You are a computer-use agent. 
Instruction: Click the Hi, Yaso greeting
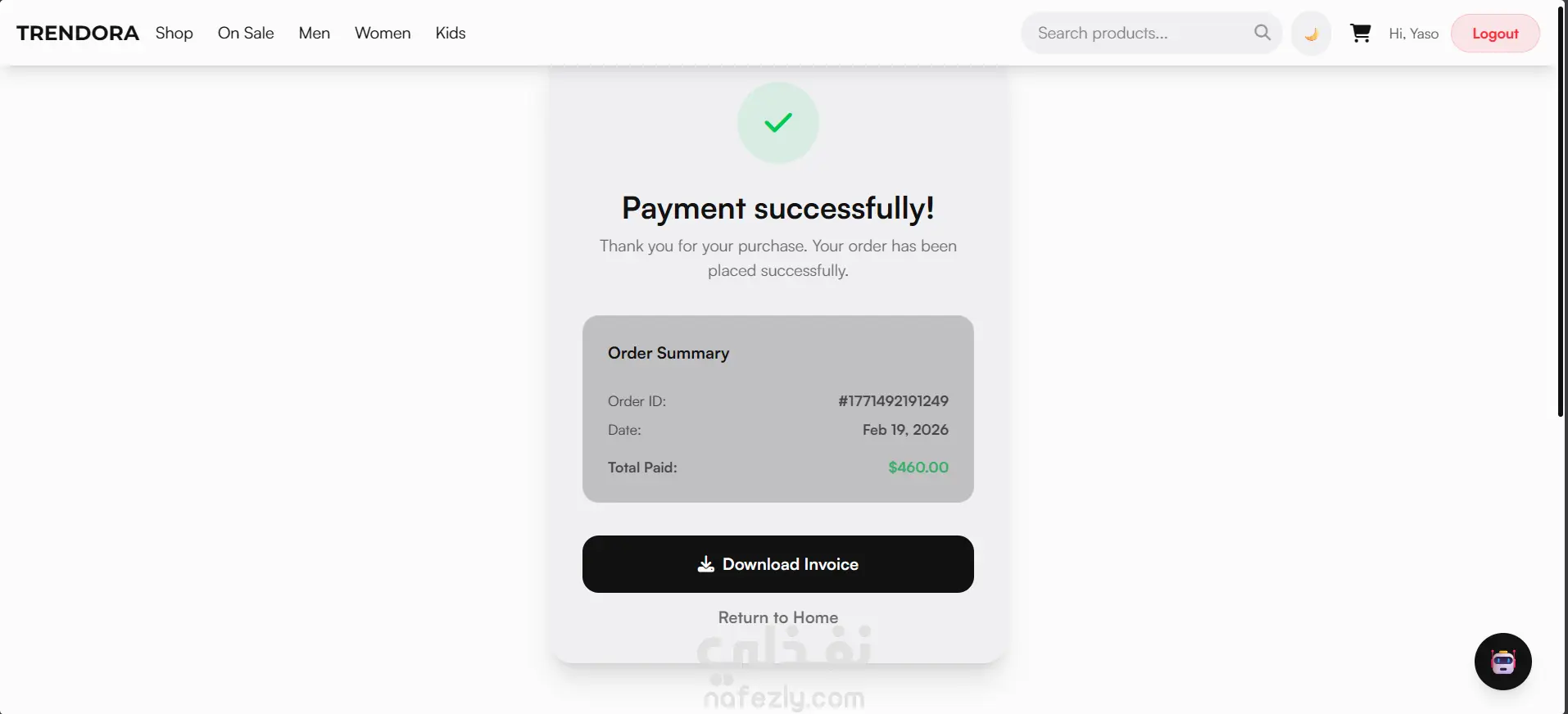[x=1414, y=34]
